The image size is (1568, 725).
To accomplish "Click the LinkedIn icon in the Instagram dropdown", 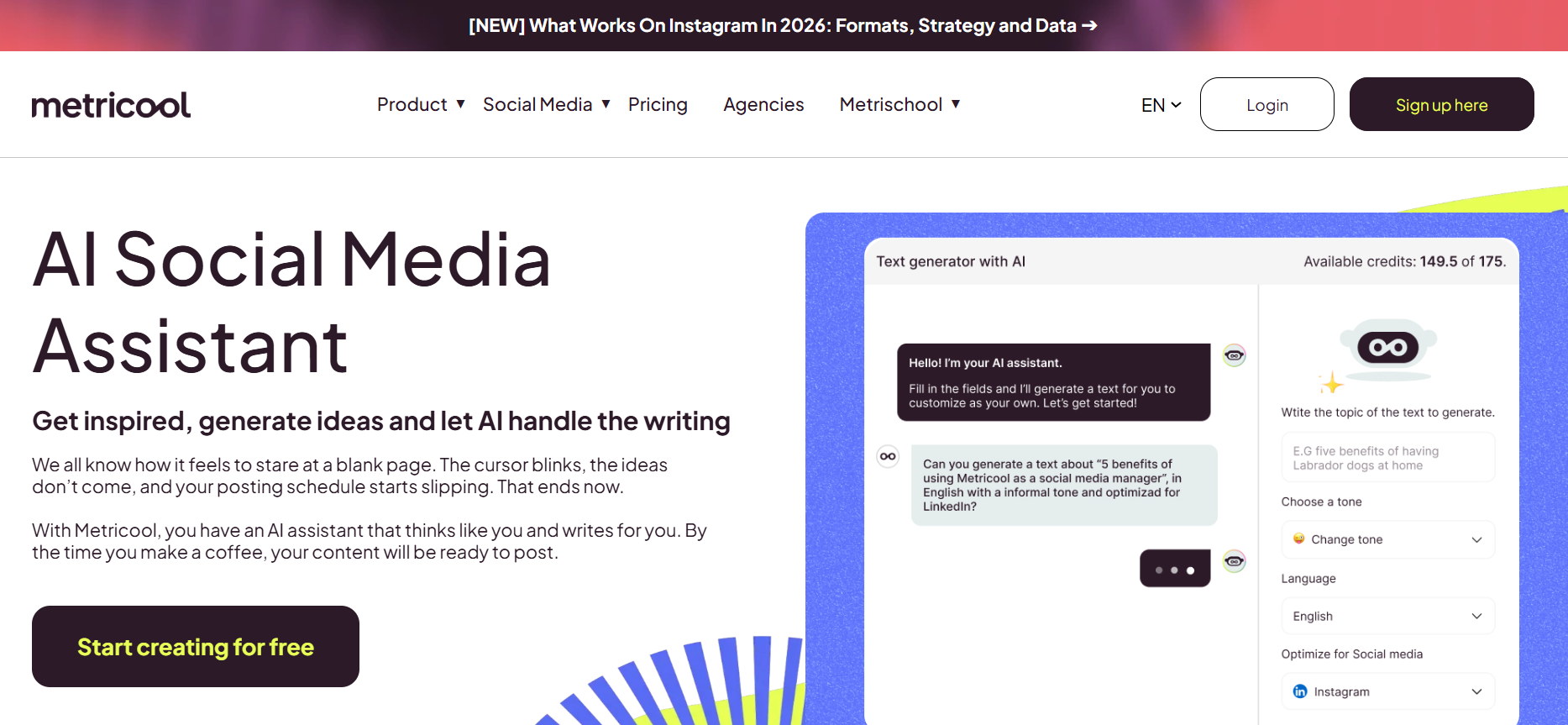I will (x=1299, y=691).
